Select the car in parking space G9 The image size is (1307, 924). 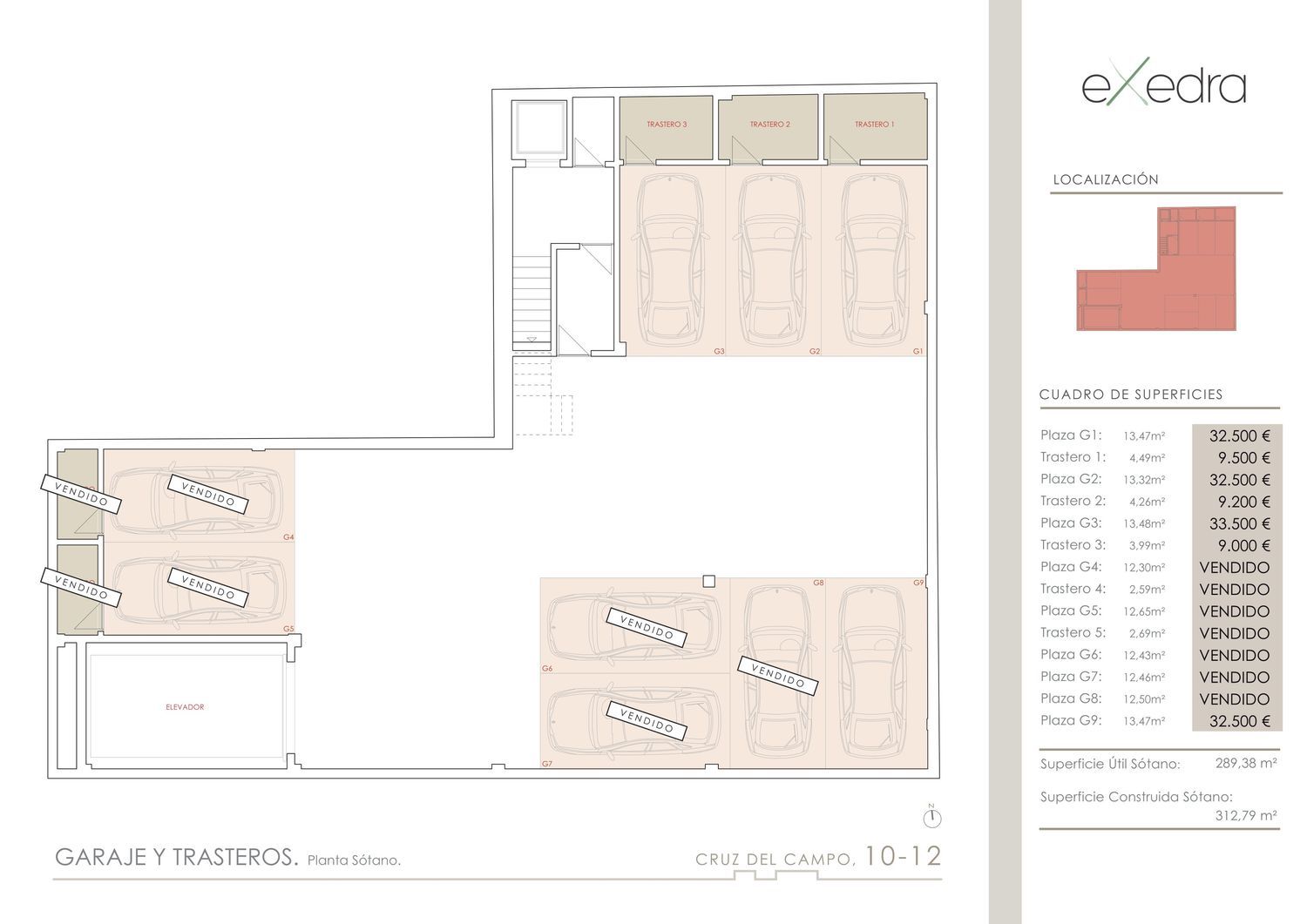pyautogui.click(x=873, y=672)
